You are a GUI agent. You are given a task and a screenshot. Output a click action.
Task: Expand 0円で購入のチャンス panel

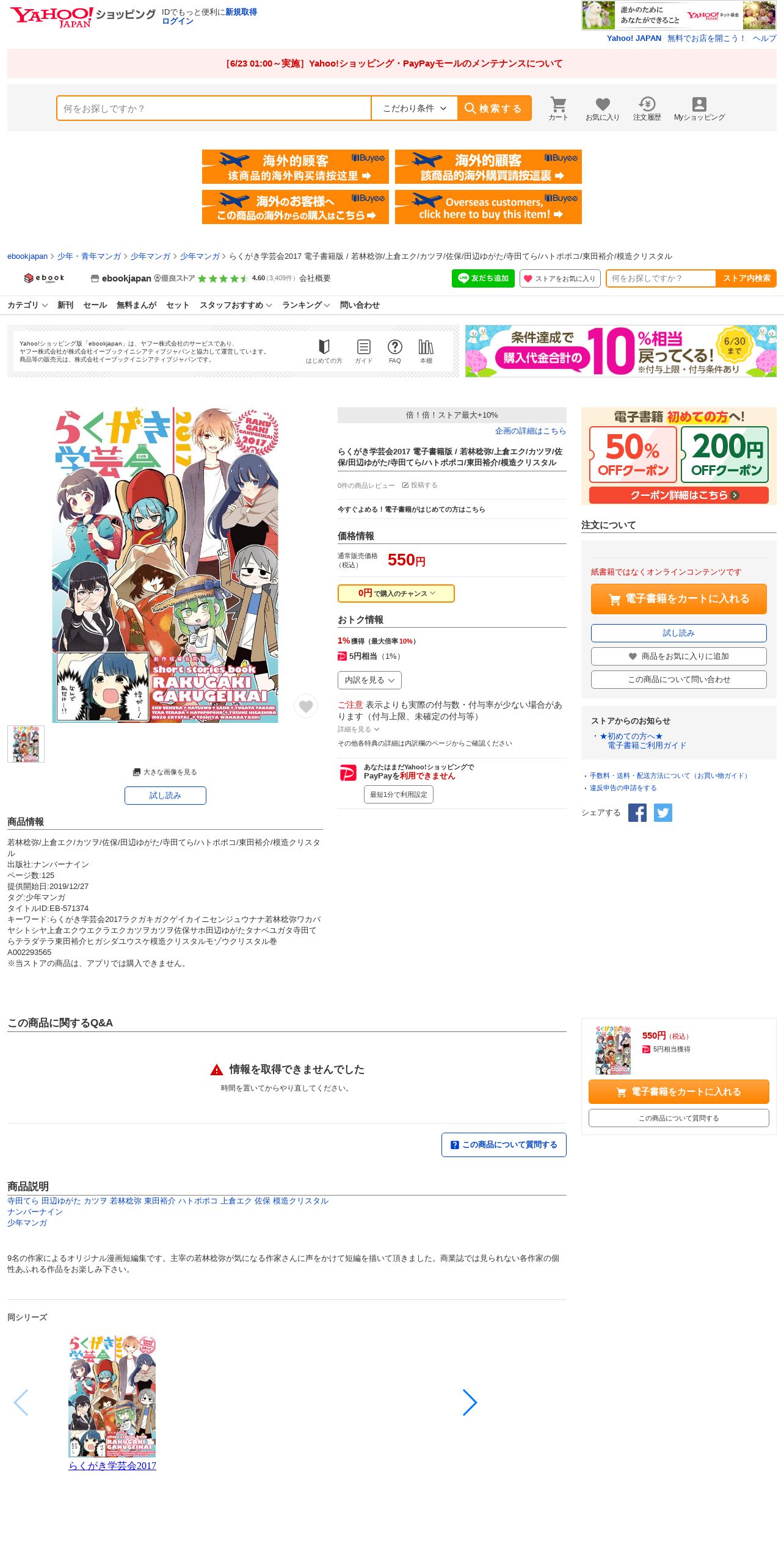396,593
